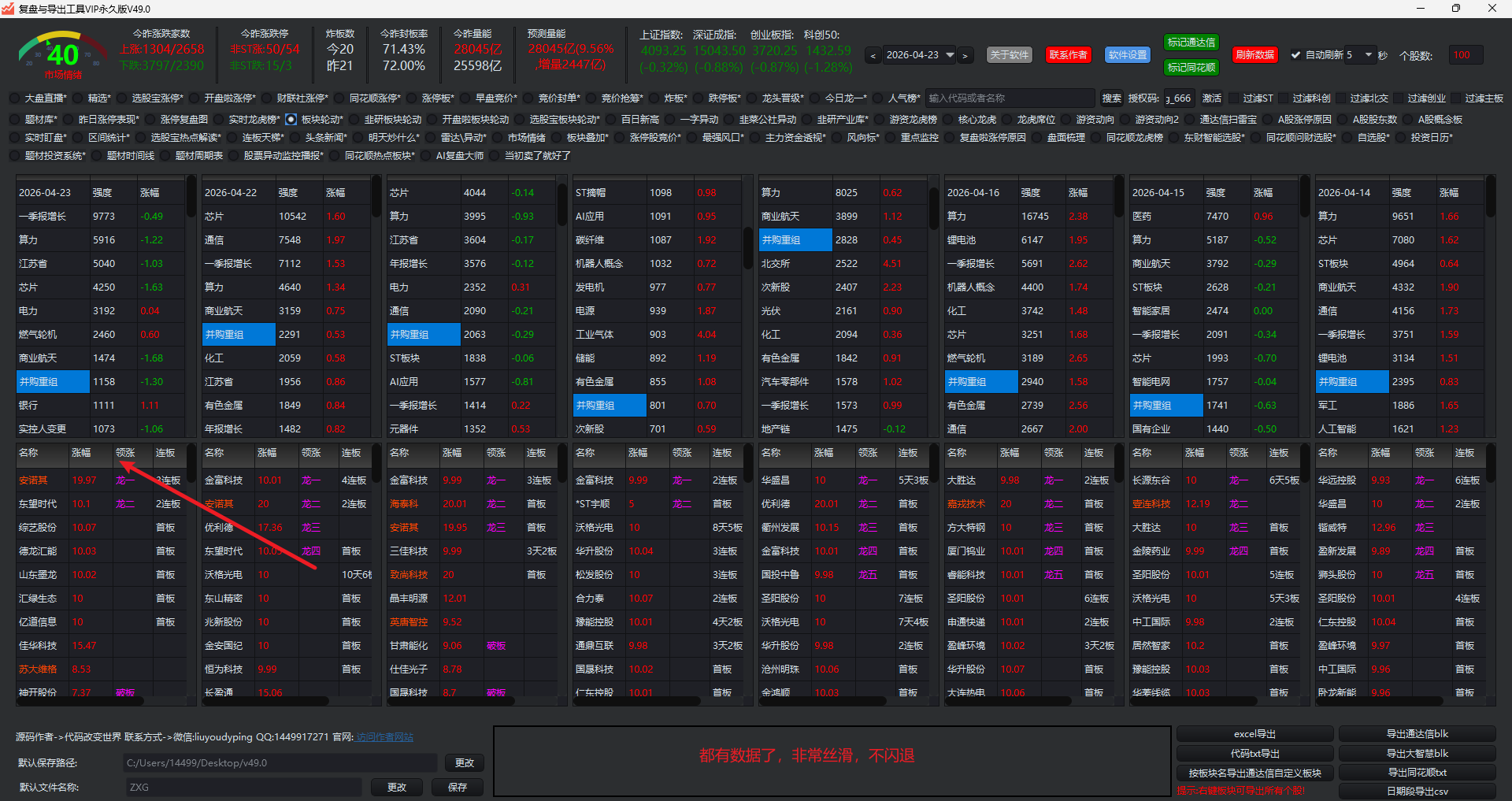Expand the auto-refresh seconds dropdown
Viewport: 1512px width, 801px height.
1368,55
